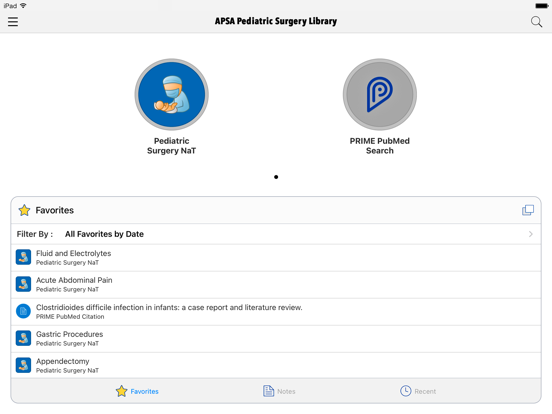The height and width of the screenshot is (414, 552).
Task: Tap the PRIME PubMed Search label
Action: 380,146
